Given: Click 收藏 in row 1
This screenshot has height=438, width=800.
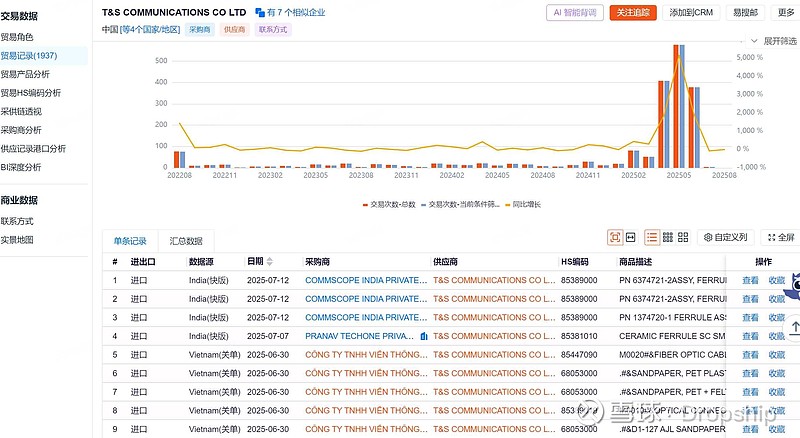Looking at the screenshot, I should pyautogui.click(x=777, y=280).
